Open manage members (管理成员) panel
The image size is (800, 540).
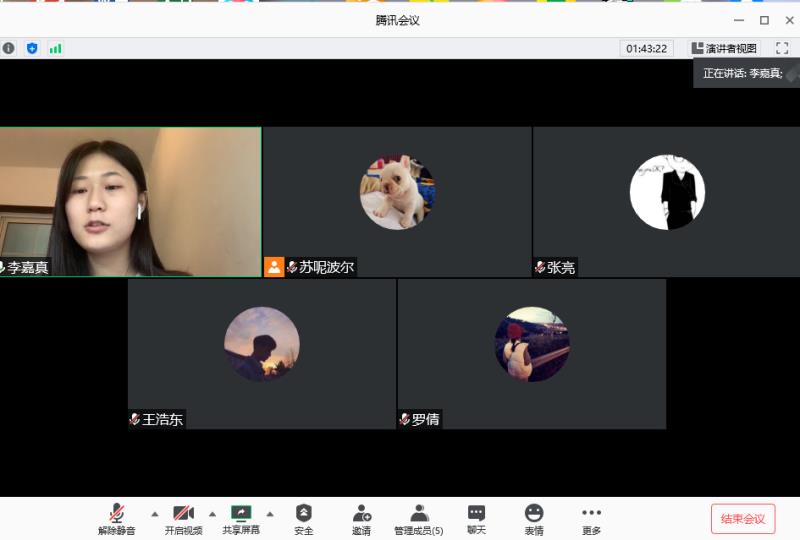(418, 519)
